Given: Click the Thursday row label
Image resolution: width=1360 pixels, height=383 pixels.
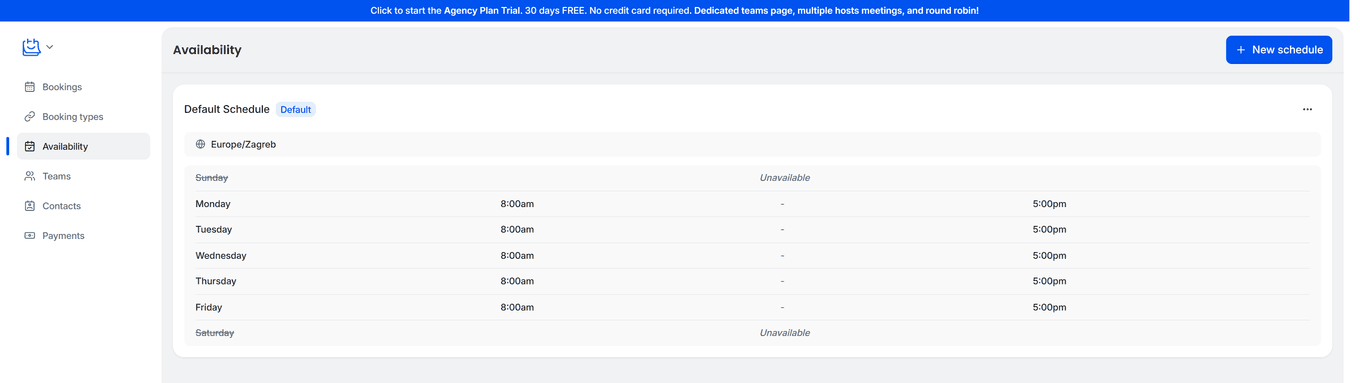Looking at the screenshot, I should [x=216, y=281].
